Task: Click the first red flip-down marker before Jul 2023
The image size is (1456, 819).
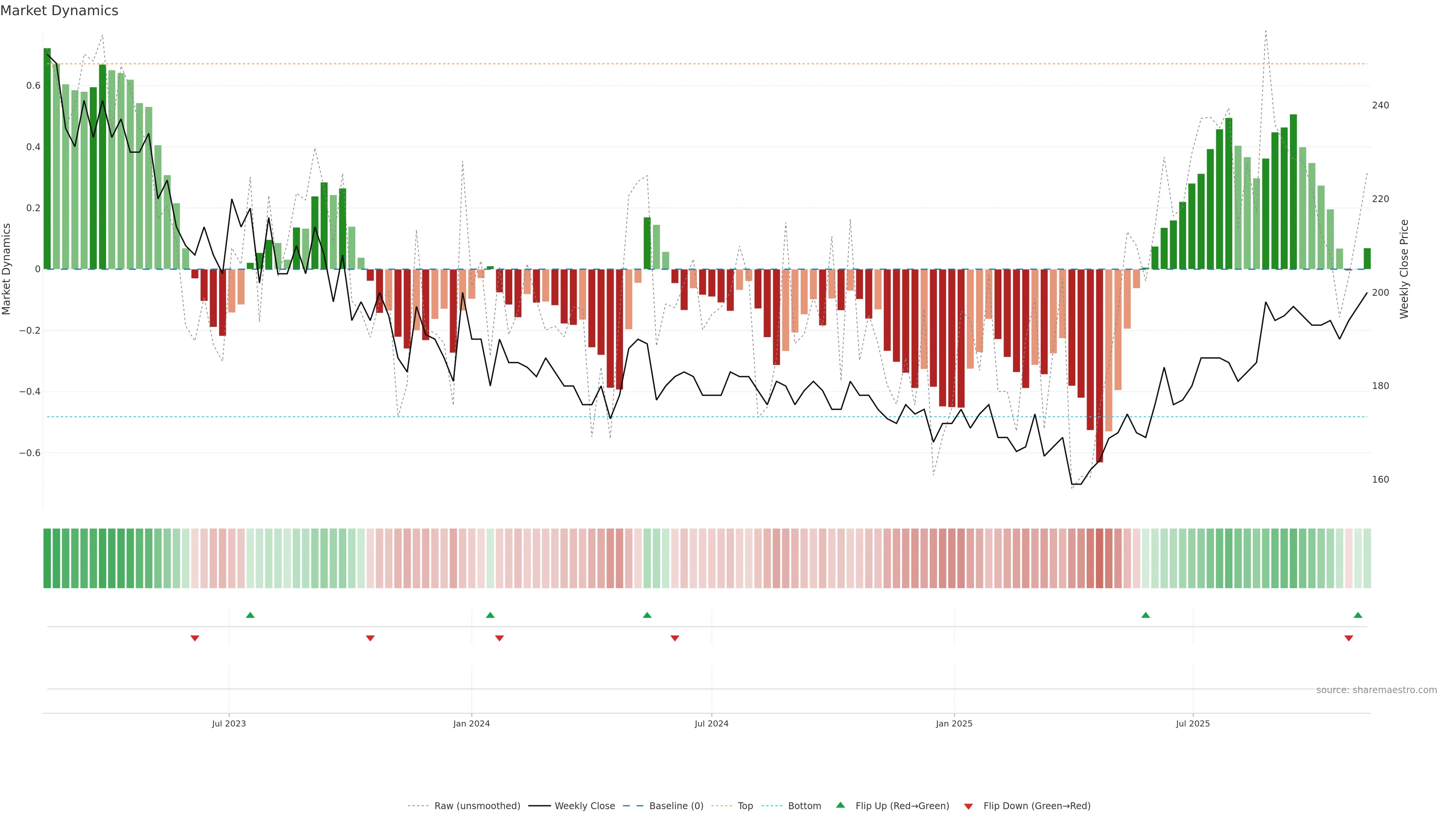Action: coord(195,638)
